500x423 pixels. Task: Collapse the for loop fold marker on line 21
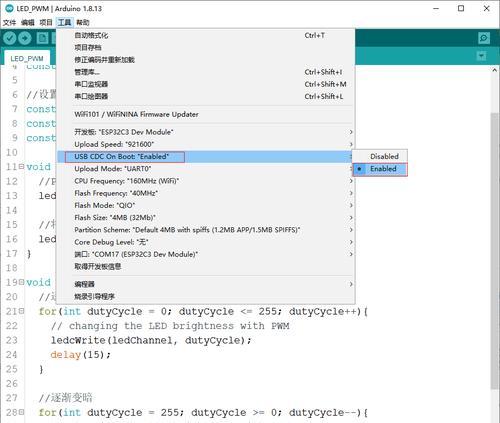[x=21, y=311]
